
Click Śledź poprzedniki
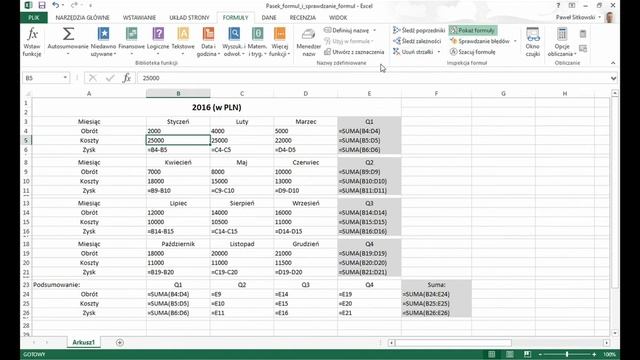(419, 30)
